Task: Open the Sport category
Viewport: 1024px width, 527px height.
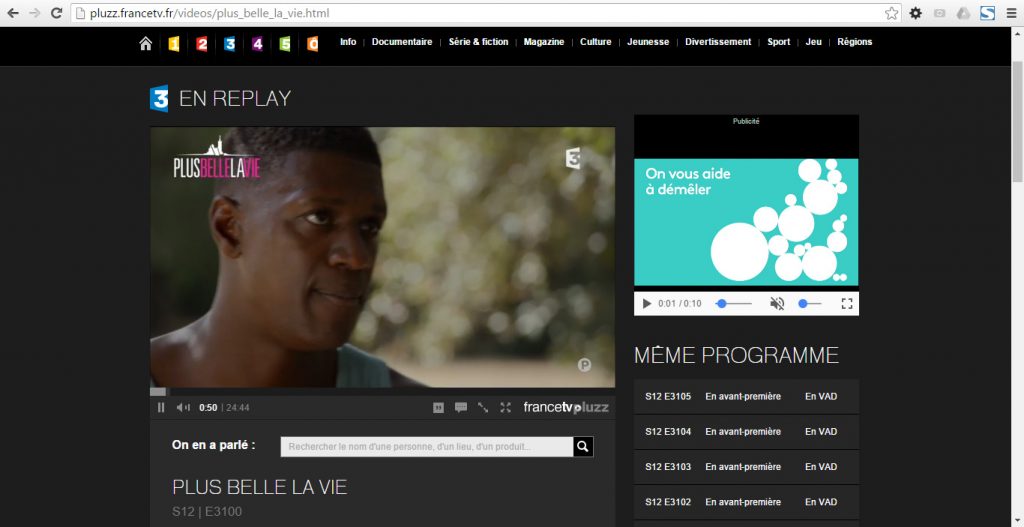Action: pyautogui.click(x=778, y=42)
